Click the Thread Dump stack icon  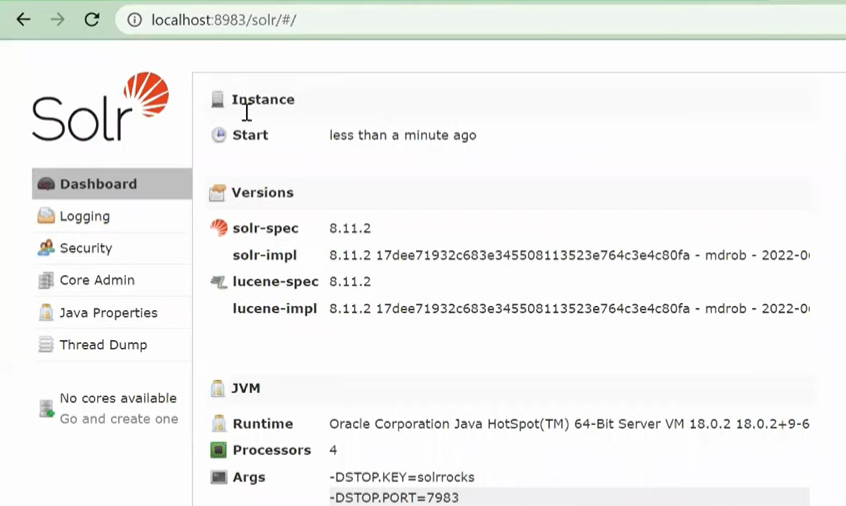[x=46, y=344]
